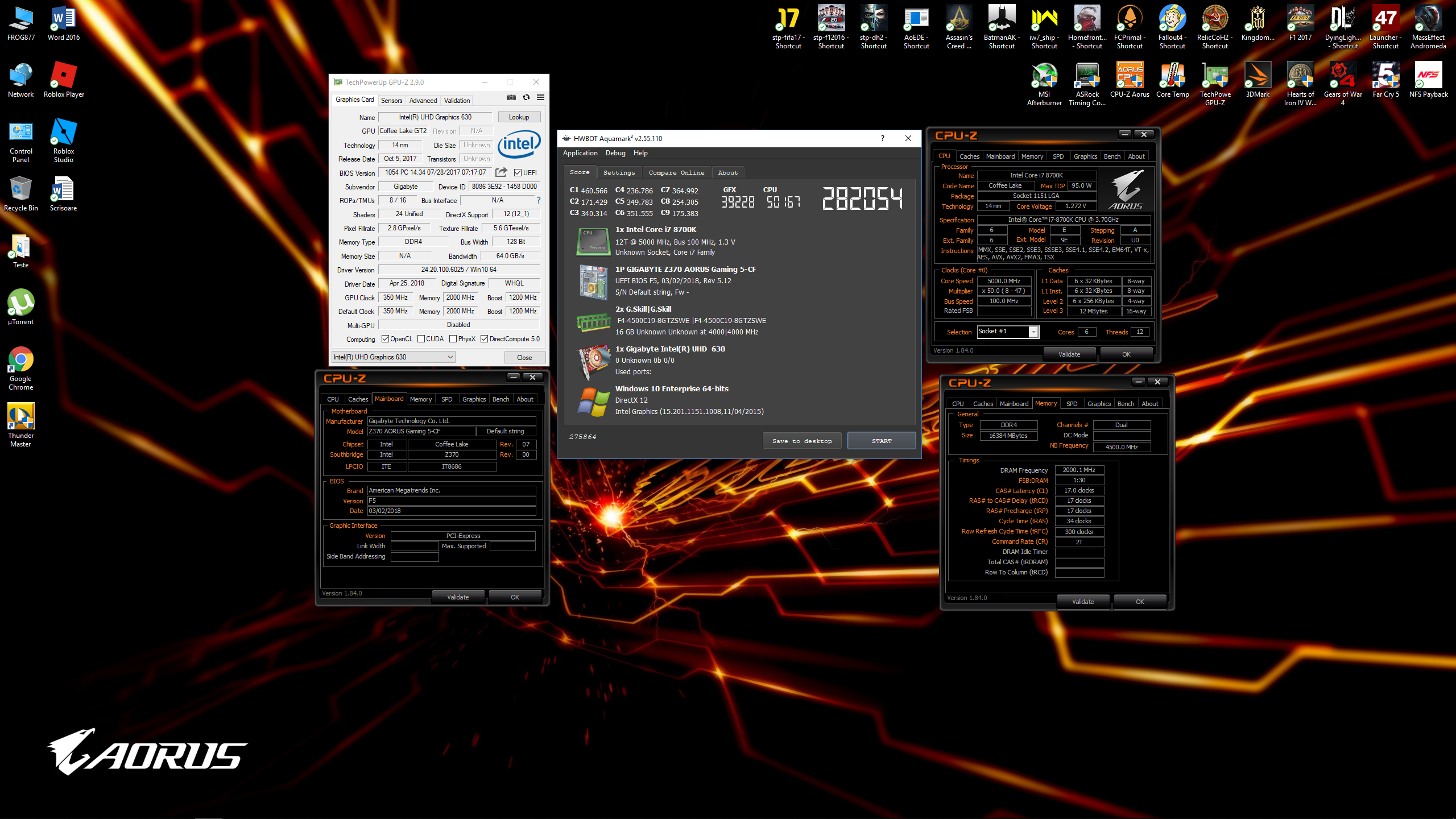
Task: Click Save to desktop in Aquamark
Action: pos(801,441)
